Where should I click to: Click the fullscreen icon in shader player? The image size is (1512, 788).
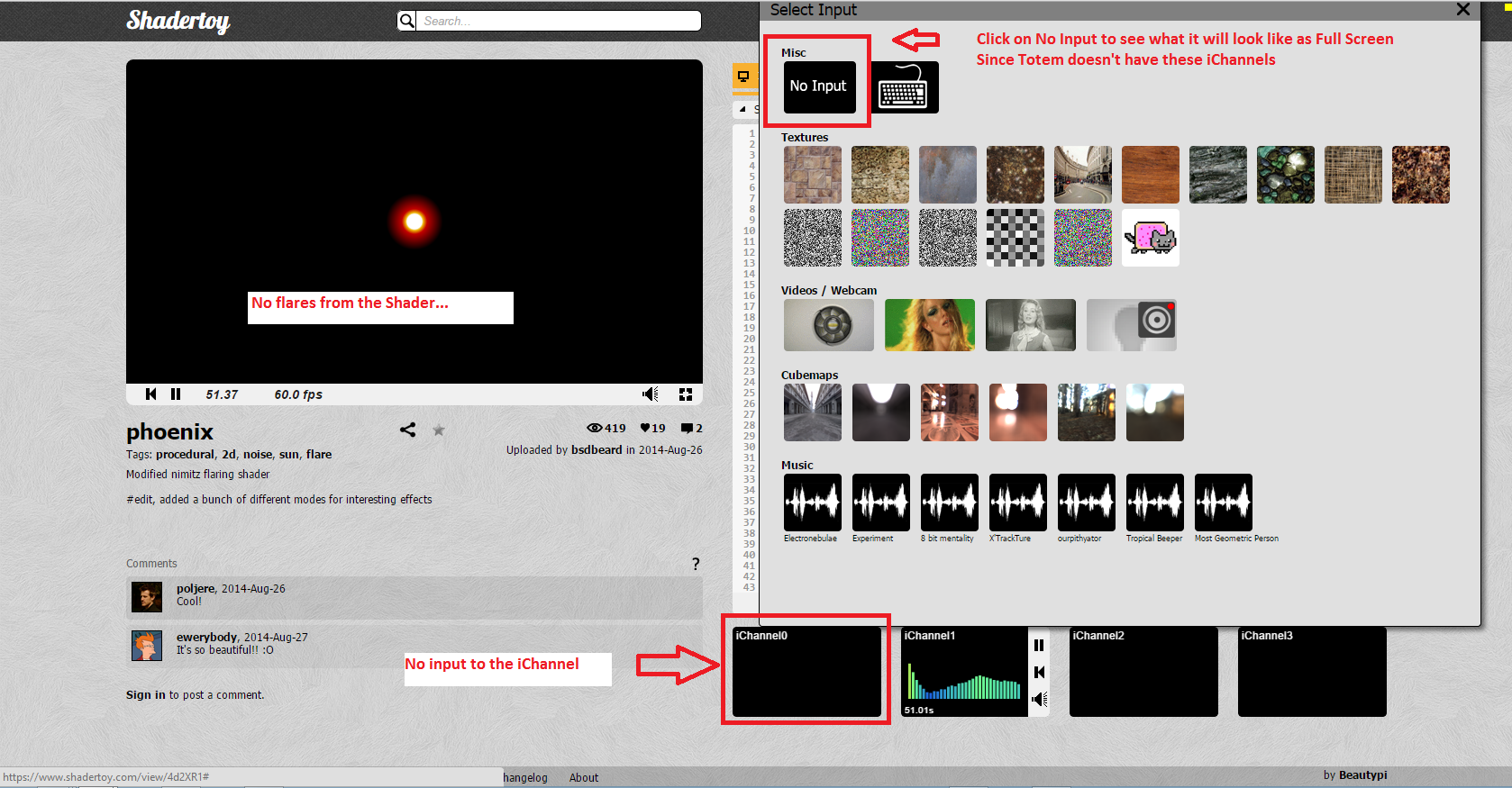tap(685, 394)
